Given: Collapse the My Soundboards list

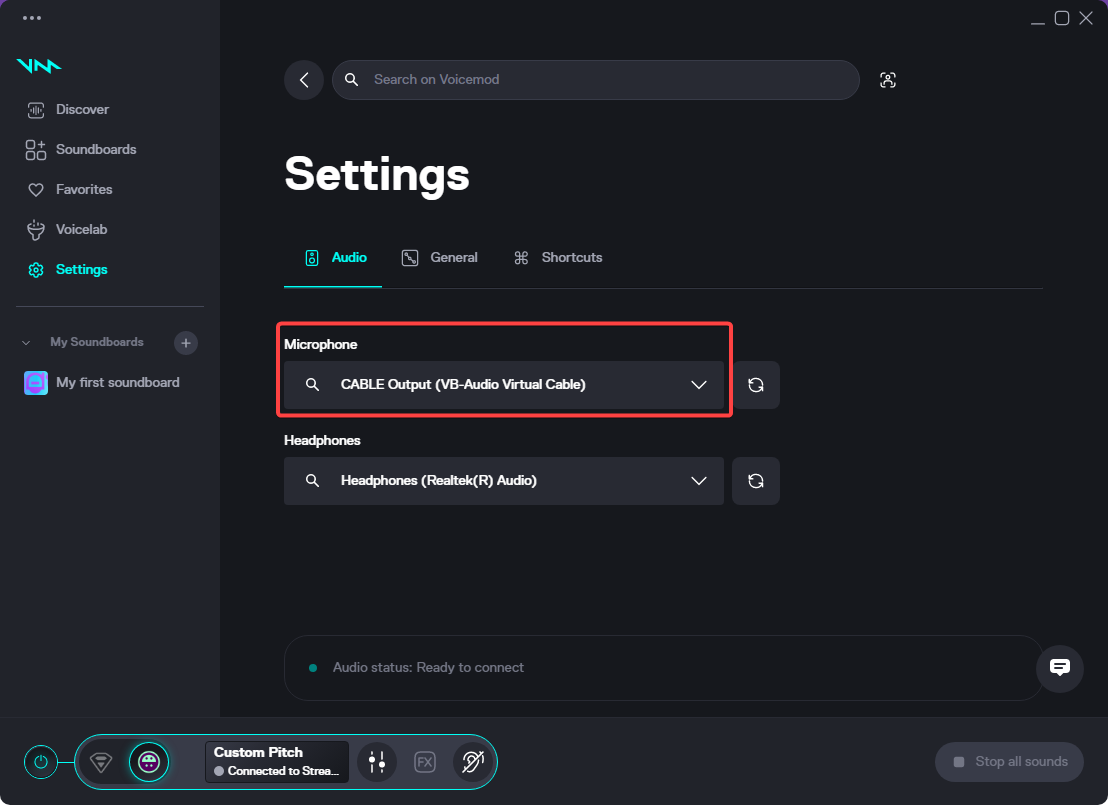Looking at the screenshot, I should tap(26, 343).
